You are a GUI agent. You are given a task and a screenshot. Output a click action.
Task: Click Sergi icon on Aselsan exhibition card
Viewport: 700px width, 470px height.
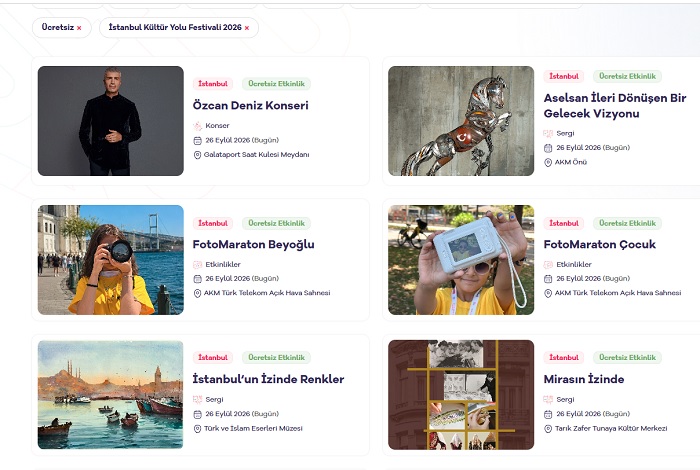click(548, 133)
